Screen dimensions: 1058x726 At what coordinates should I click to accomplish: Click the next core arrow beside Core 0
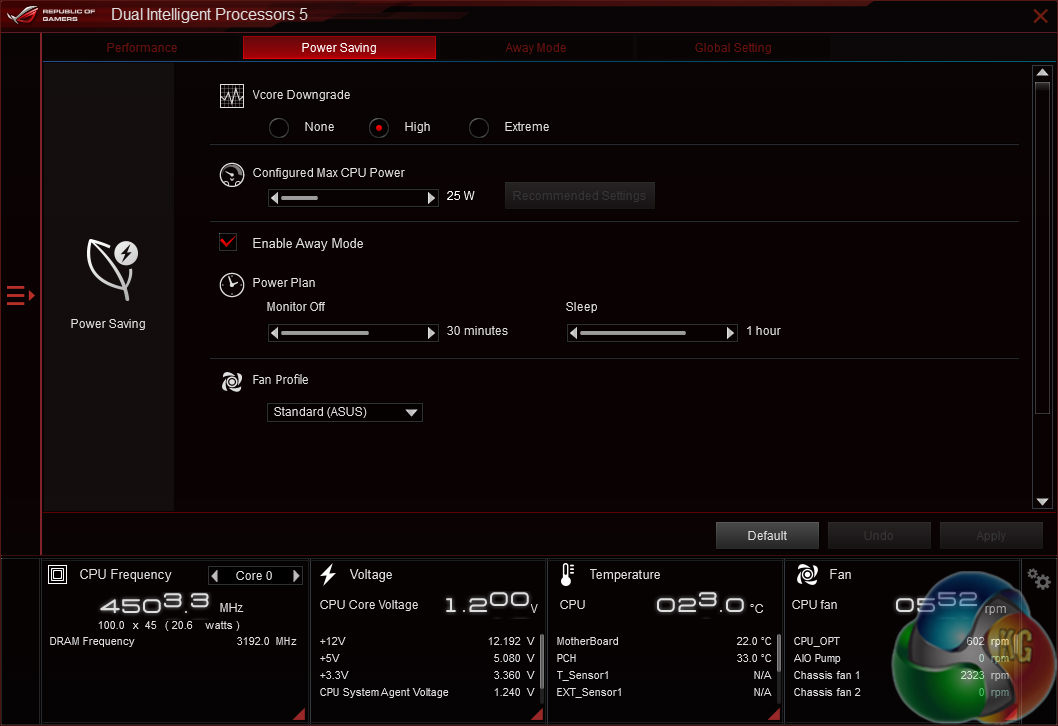pos(296,576)
